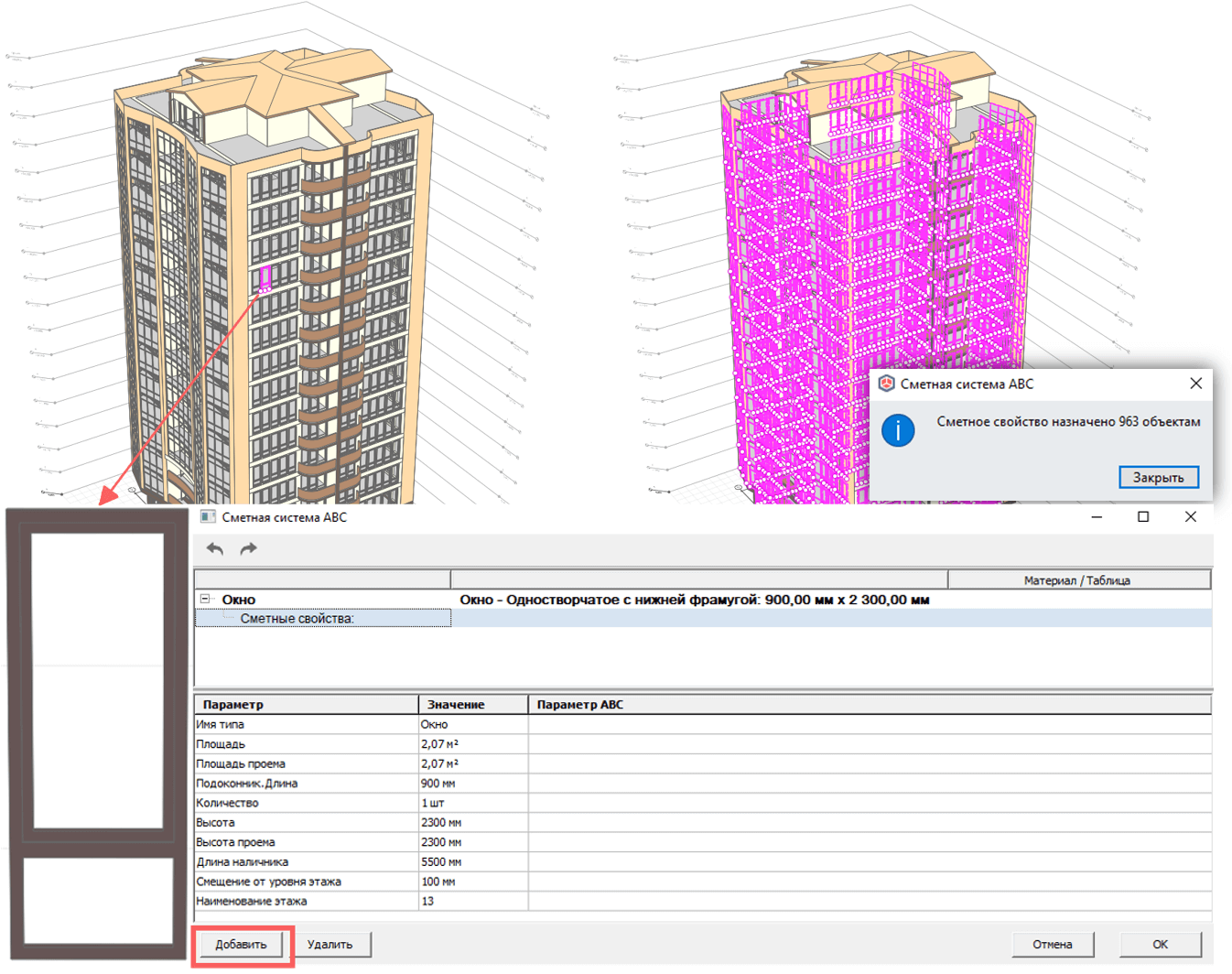Click the undo arrow in the АВС toolbar
Screen dimensions: 1232x974
coord(214,548)
